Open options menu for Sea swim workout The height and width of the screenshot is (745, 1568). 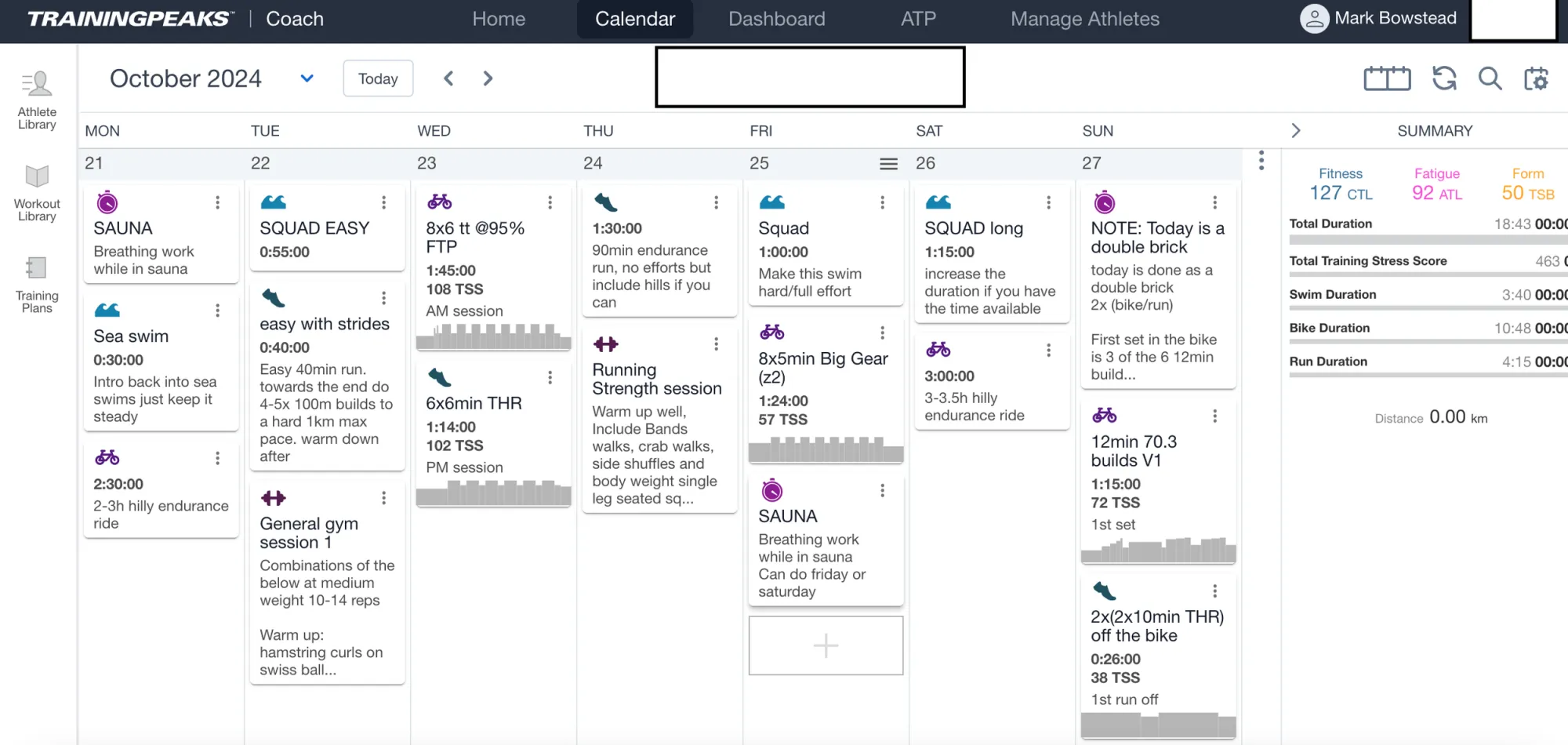tap(217, 311)
